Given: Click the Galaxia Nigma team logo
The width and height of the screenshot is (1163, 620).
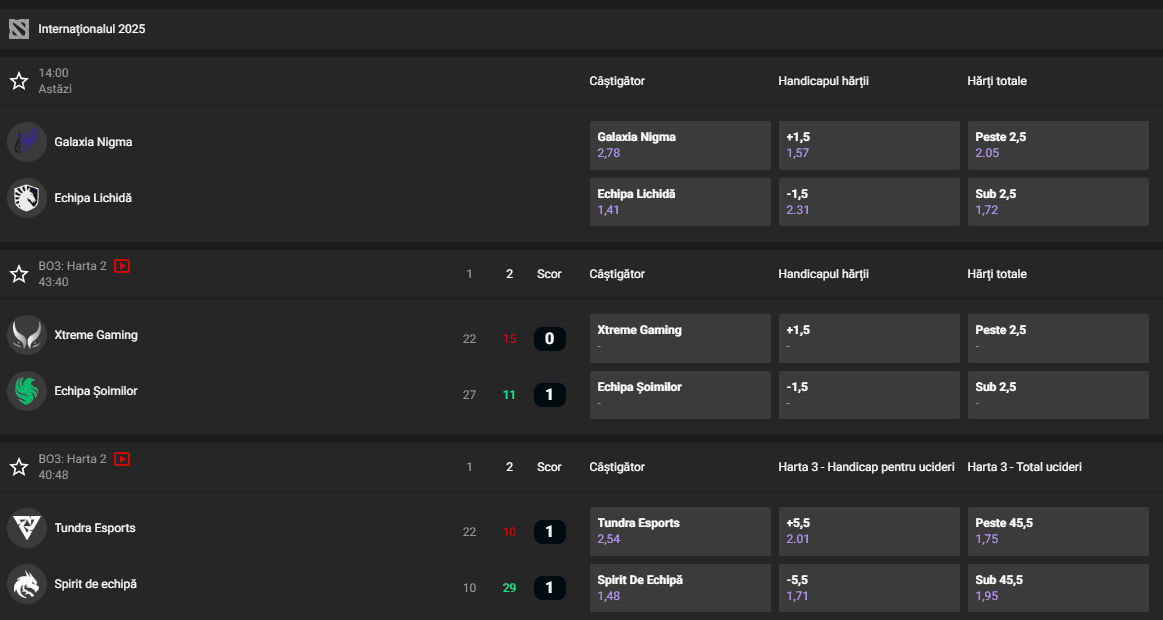Looking at the screenshot, I should pos(27,142).
